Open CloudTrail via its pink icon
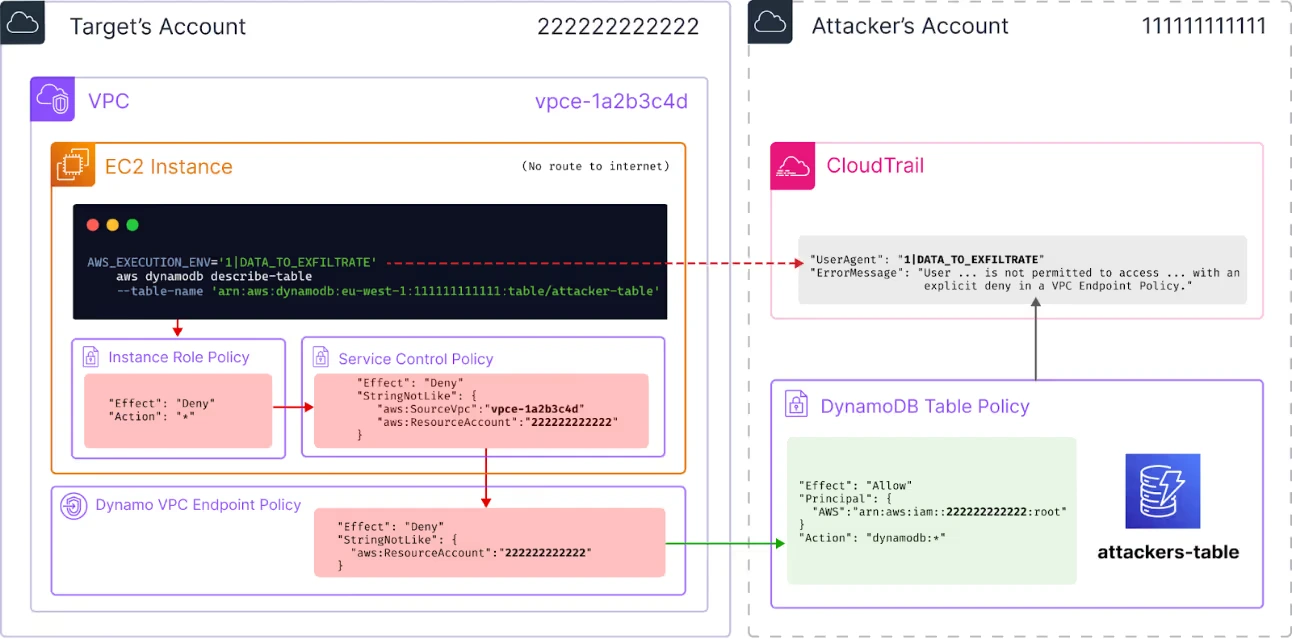Viewport: 1292px width, 639px height. click(791, 165)
